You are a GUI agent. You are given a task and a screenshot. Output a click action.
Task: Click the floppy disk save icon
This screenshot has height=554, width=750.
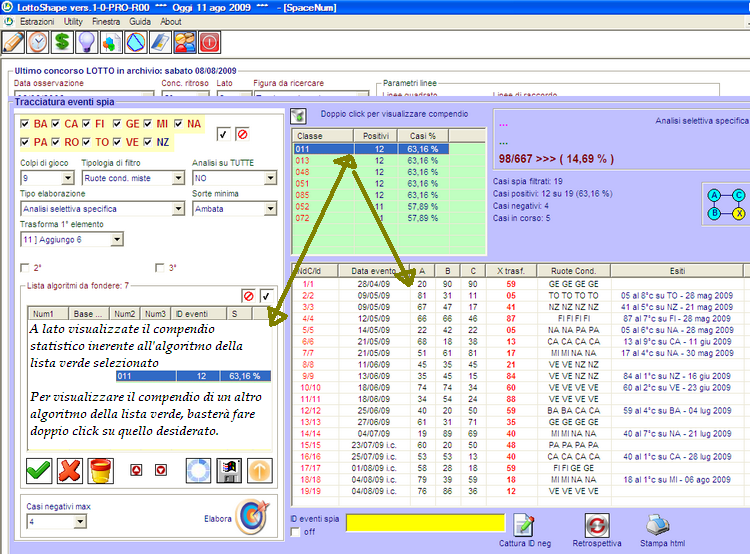point(229,471)
